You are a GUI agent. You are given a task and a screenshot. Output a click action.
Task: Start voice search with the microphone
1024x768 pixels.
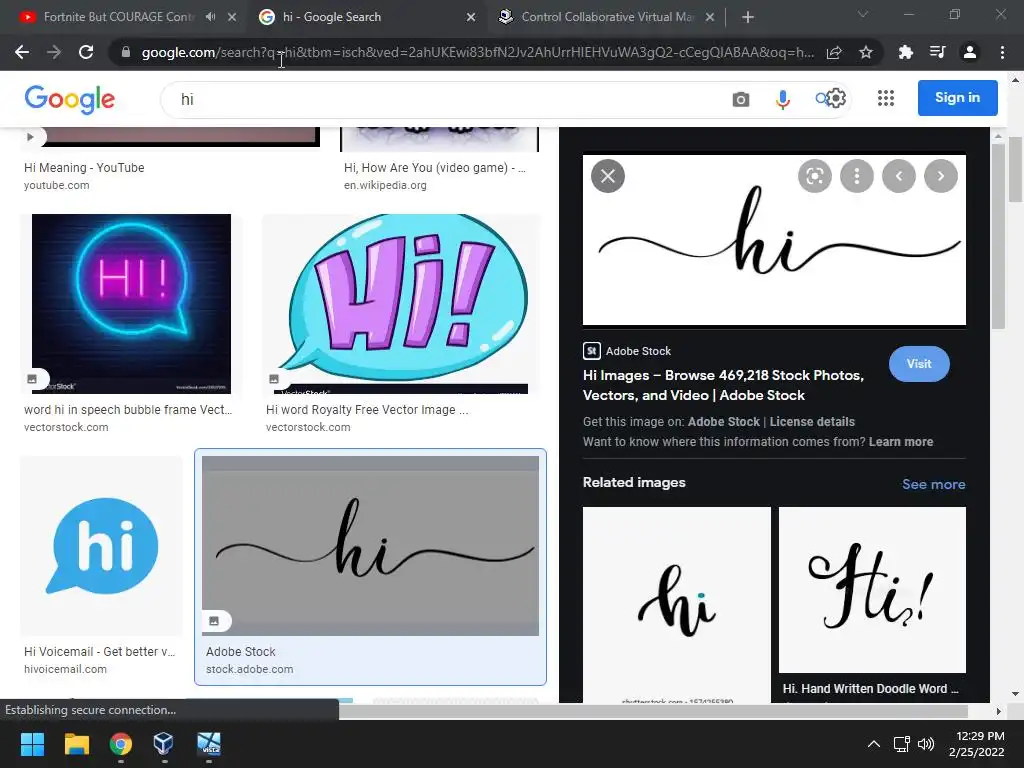[782, 99]
